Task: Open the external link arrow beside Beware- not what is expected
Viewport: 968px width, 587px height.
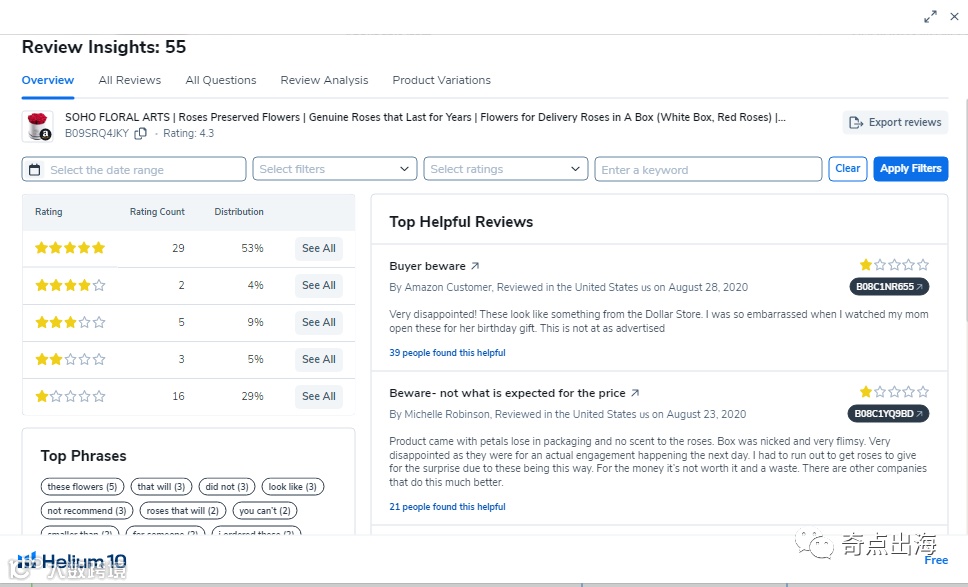Action: click(x=635, y=393)
